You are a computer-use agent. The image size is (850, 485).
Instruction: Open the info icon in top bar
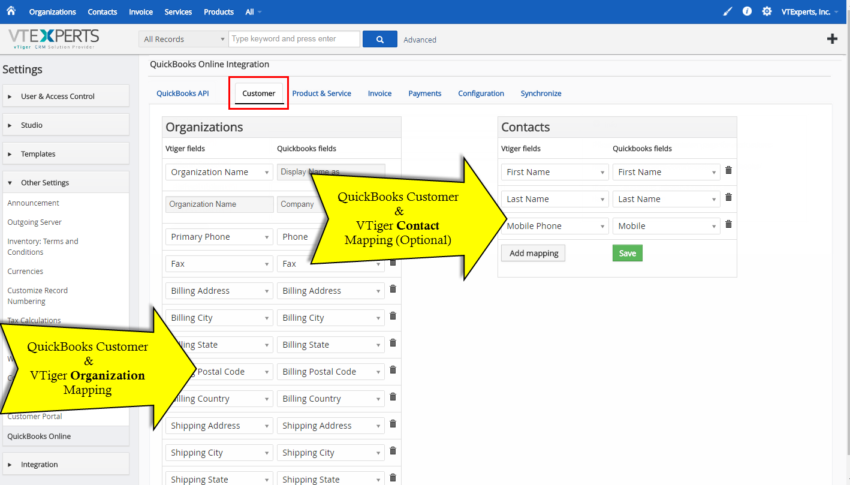(x=747, y=11)
